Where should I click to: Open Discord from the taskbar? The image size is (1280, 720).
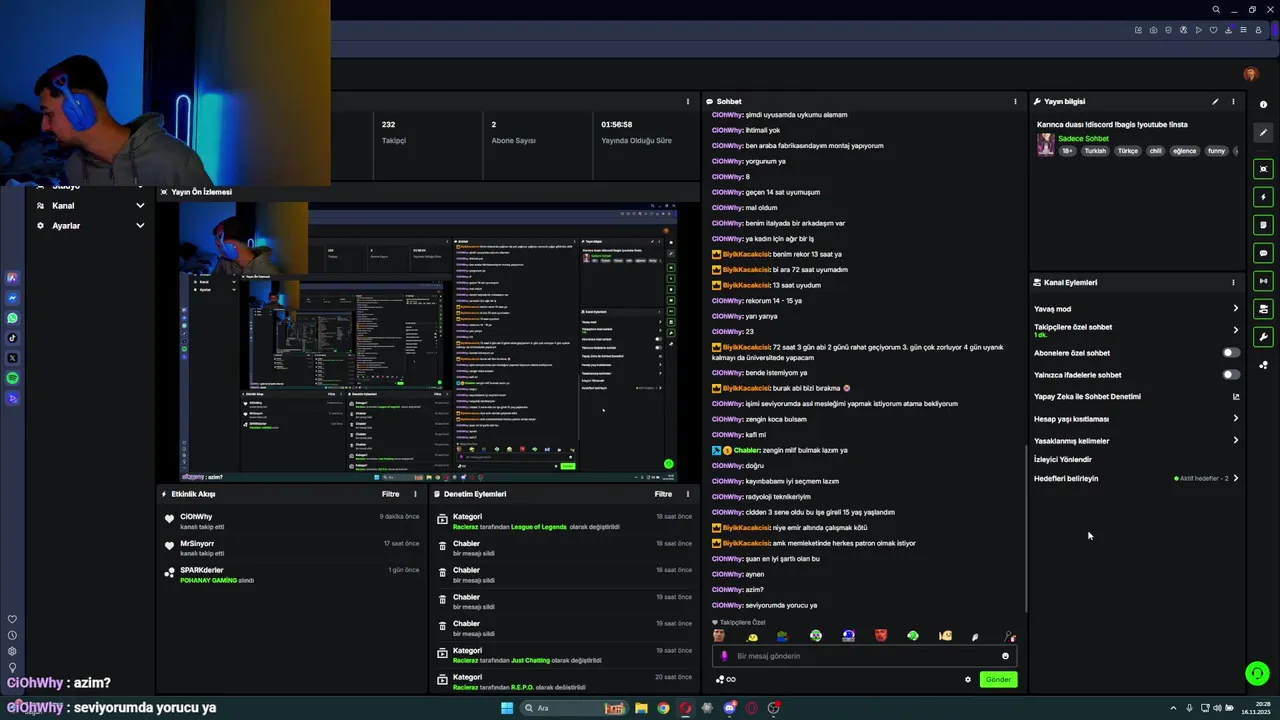pyautogui.click(x=729, y=708)
